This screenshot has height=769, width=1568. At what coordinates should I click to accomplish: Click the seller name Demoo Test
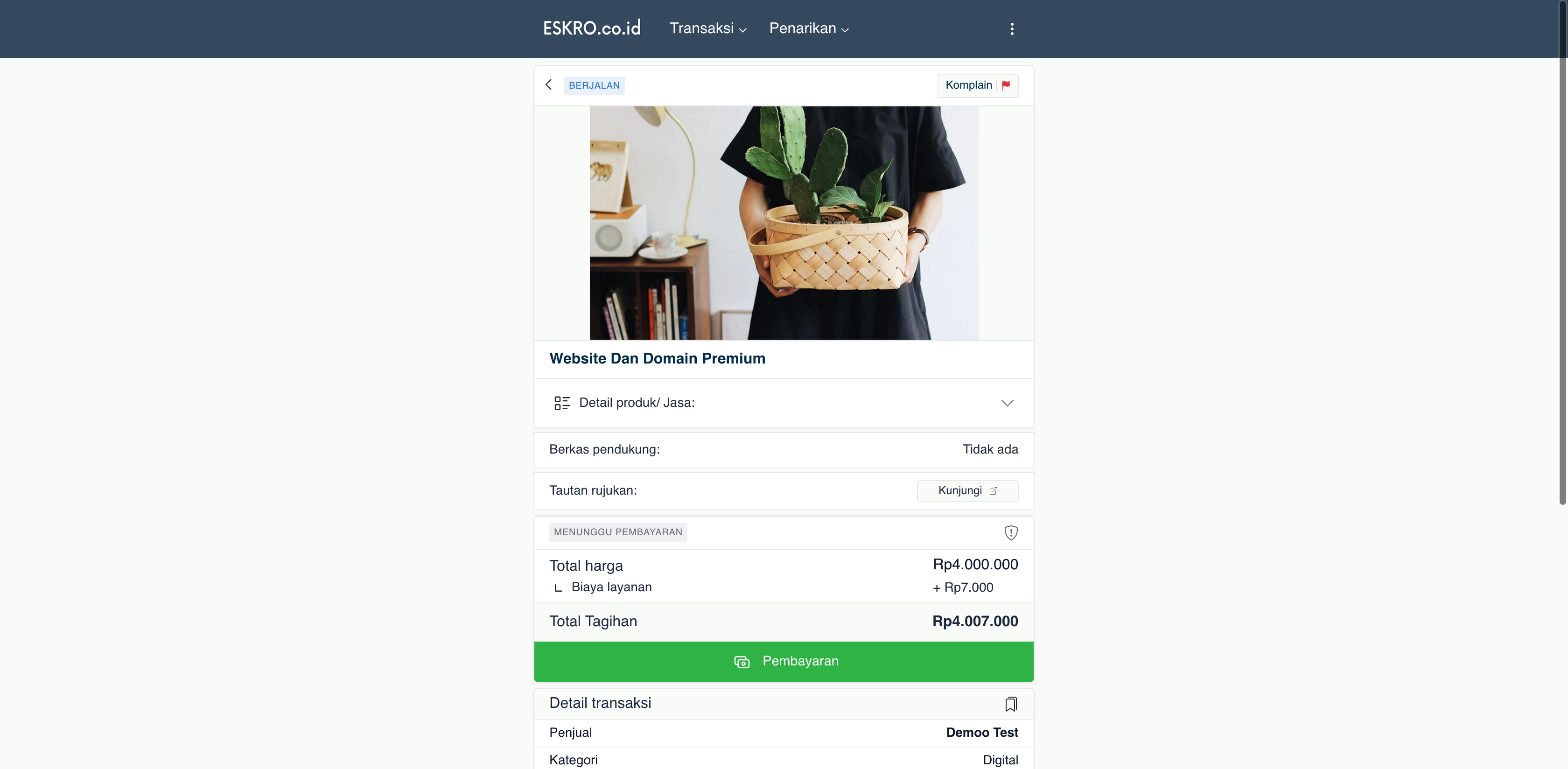982,733
